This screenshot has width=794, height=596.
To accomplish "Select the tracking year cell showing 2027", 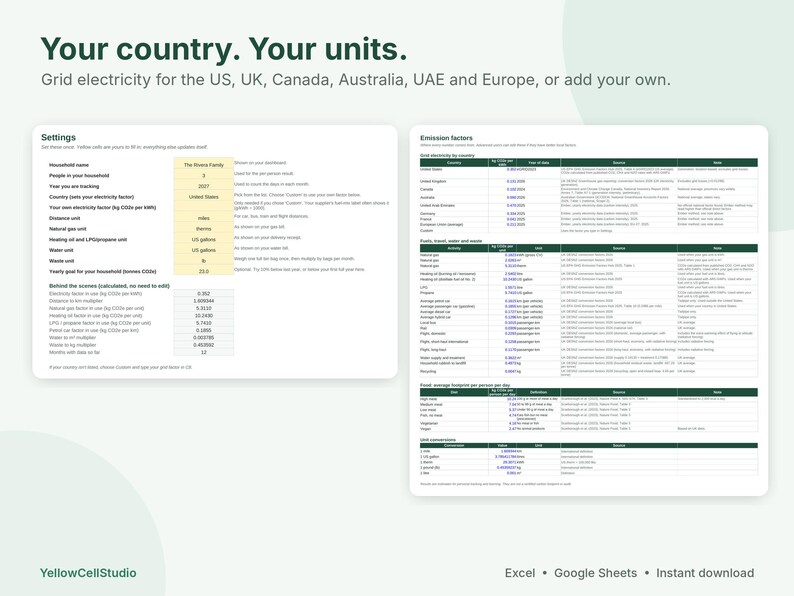I will coord(204,186).
